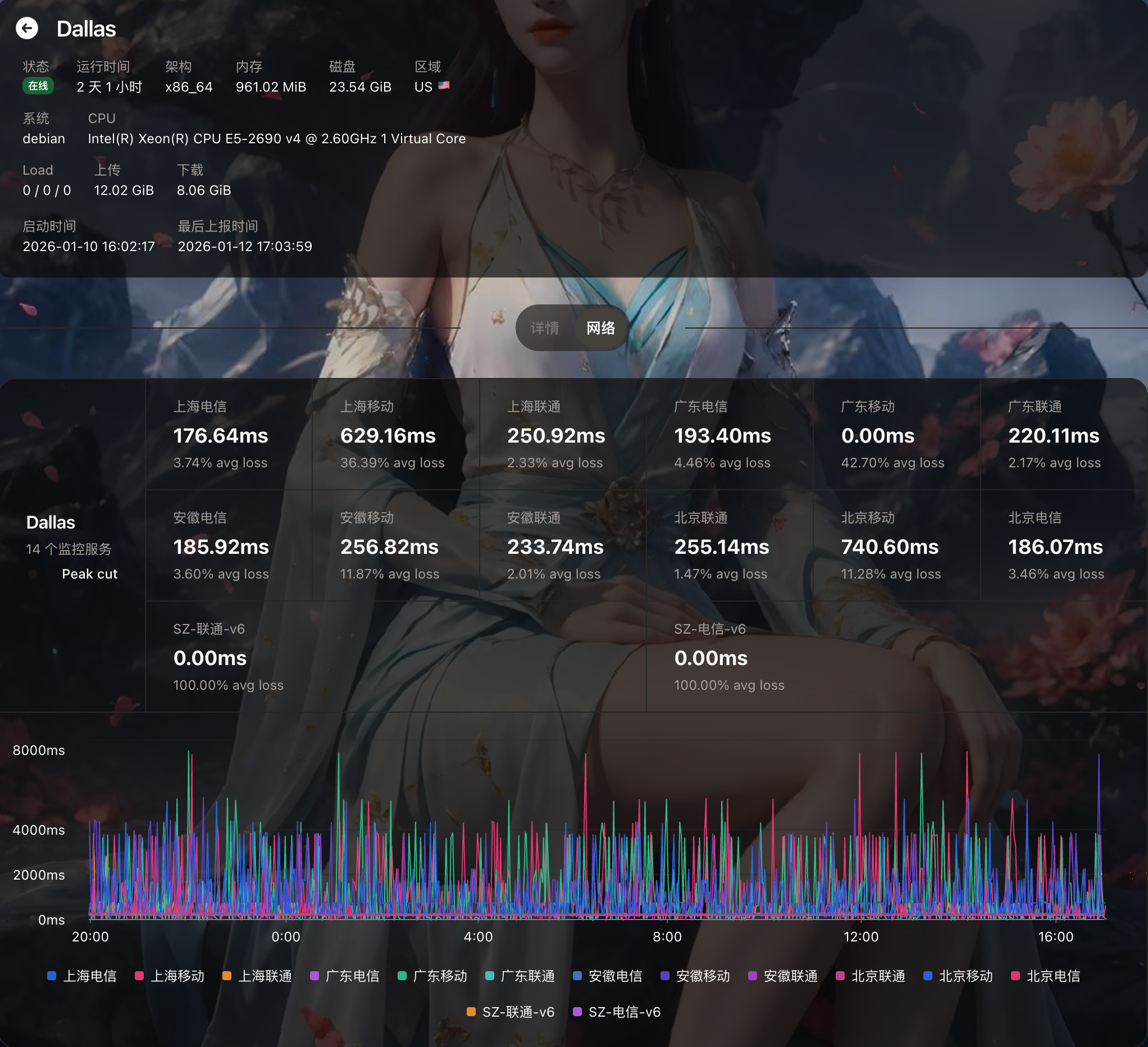Switch to the 详情 tab
Viewport: 1148px width, 1047px height.
pos(544,328)
